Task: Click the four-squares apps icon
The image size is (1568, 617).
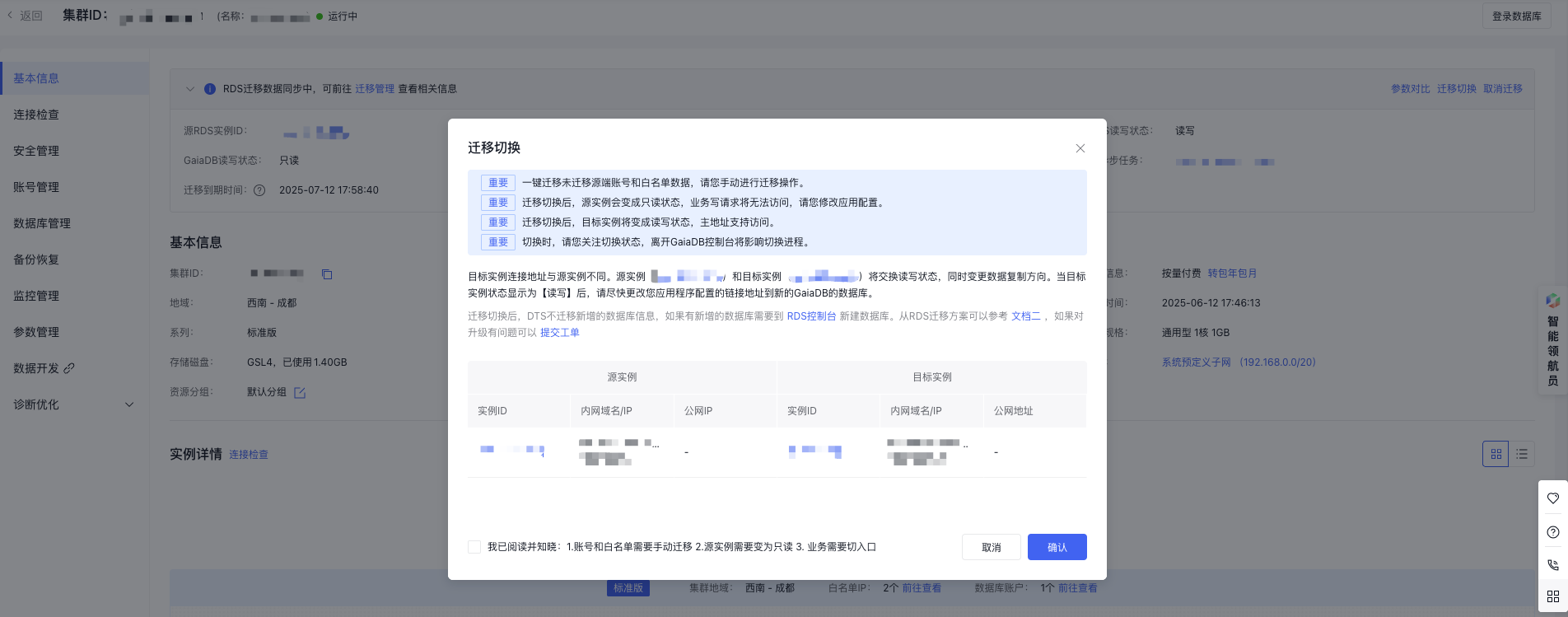Action: [1553, 596]
